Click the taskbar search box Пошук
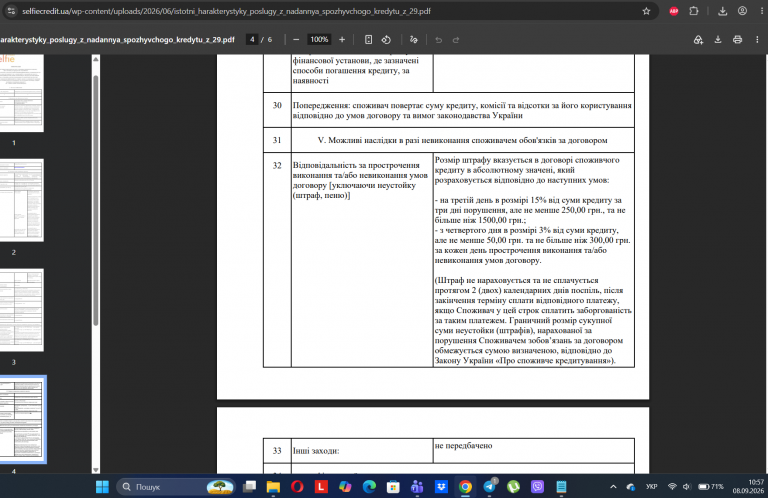This screenshot has height=498, width=768. point(175,487)
